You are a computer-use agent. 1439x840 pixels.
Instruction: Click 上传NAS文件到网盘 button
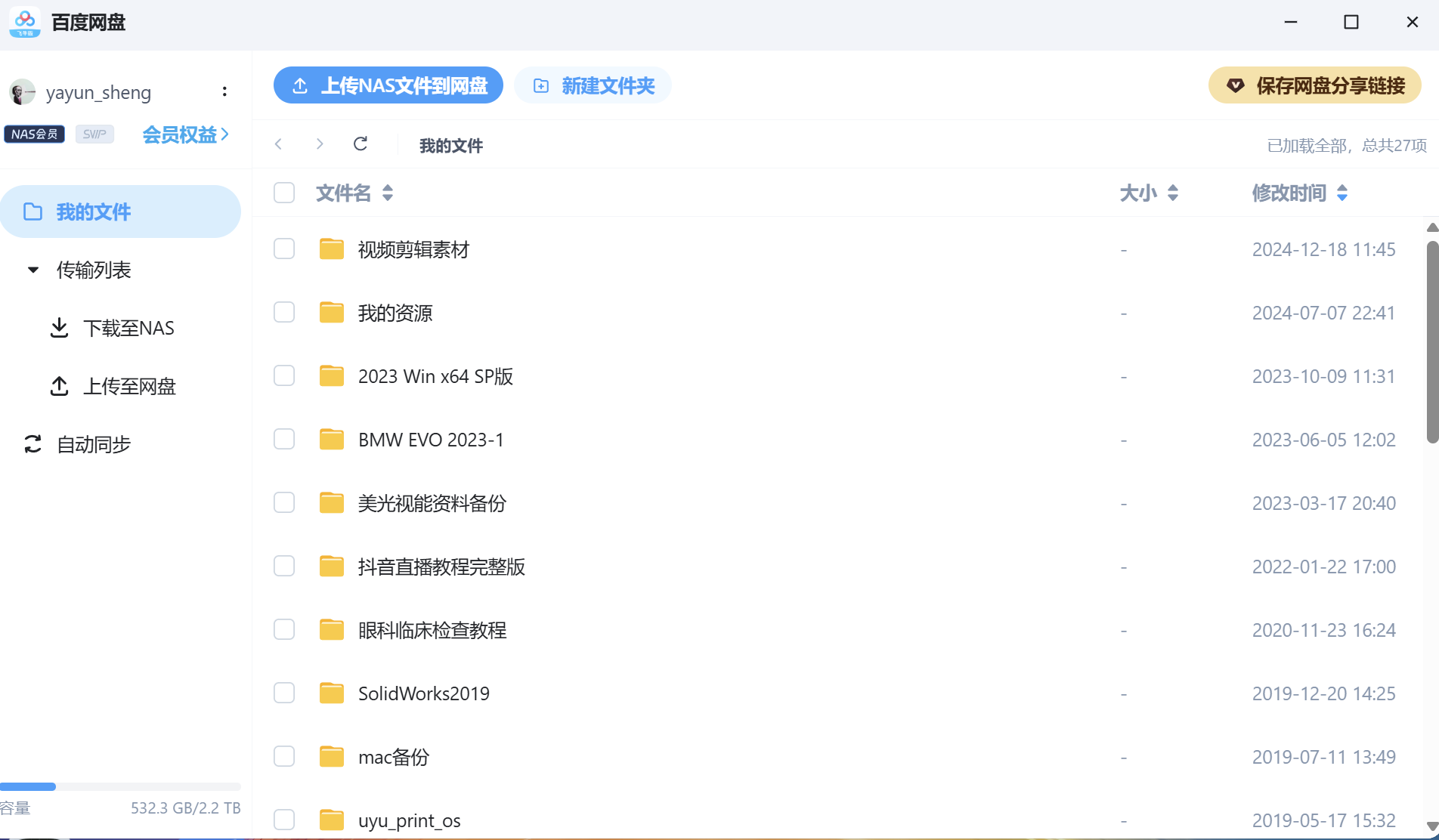click(x=388, y=85)
